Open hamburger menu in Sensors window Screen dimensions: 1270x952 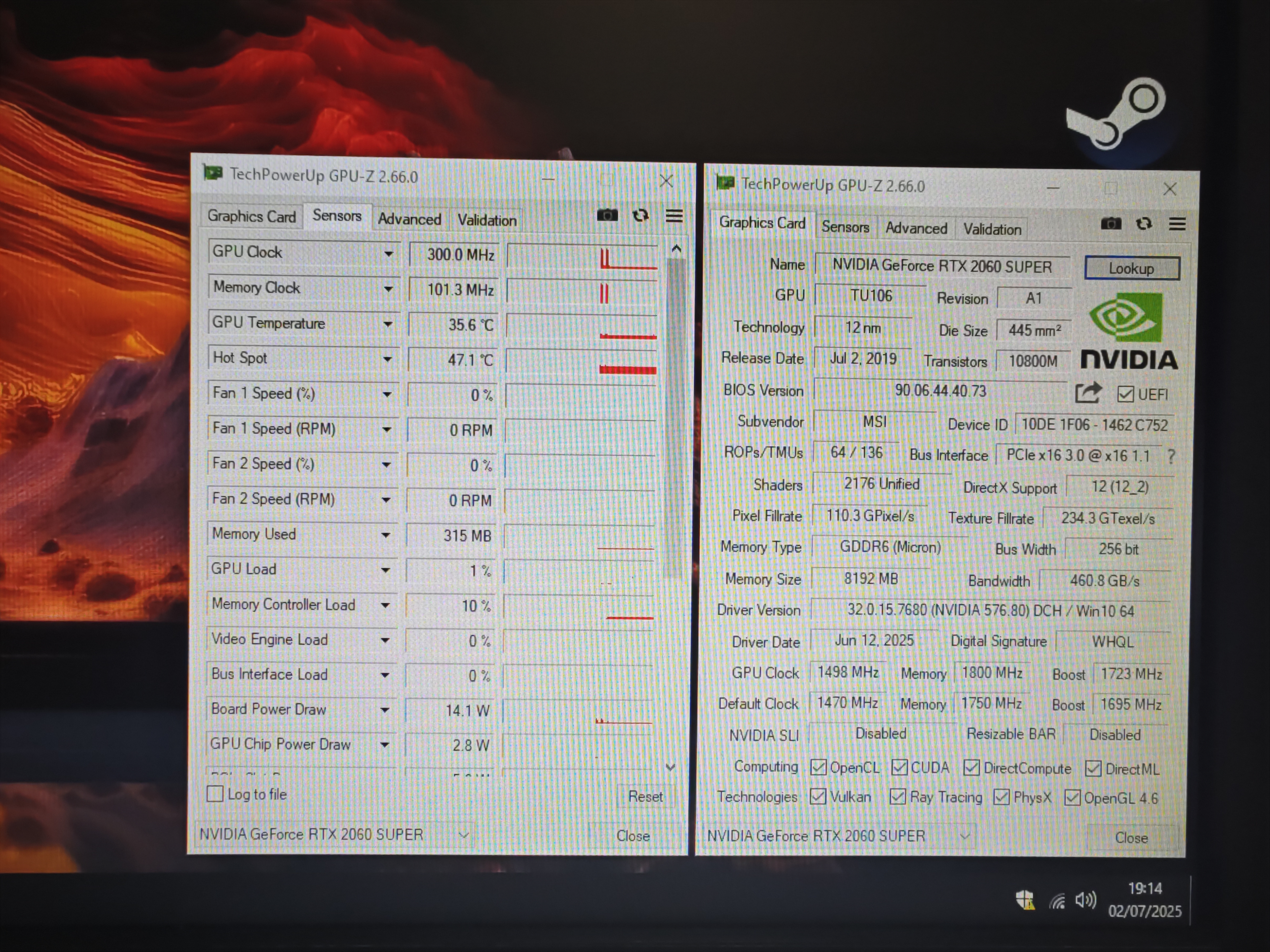coord(674,216)
